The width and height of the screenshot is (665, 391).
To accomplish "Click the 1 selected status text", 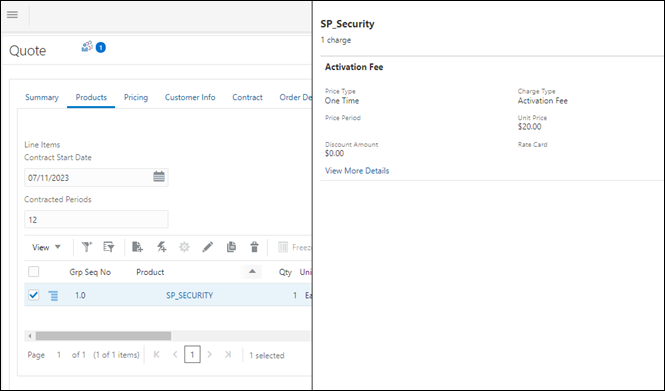I will point(267,355).
